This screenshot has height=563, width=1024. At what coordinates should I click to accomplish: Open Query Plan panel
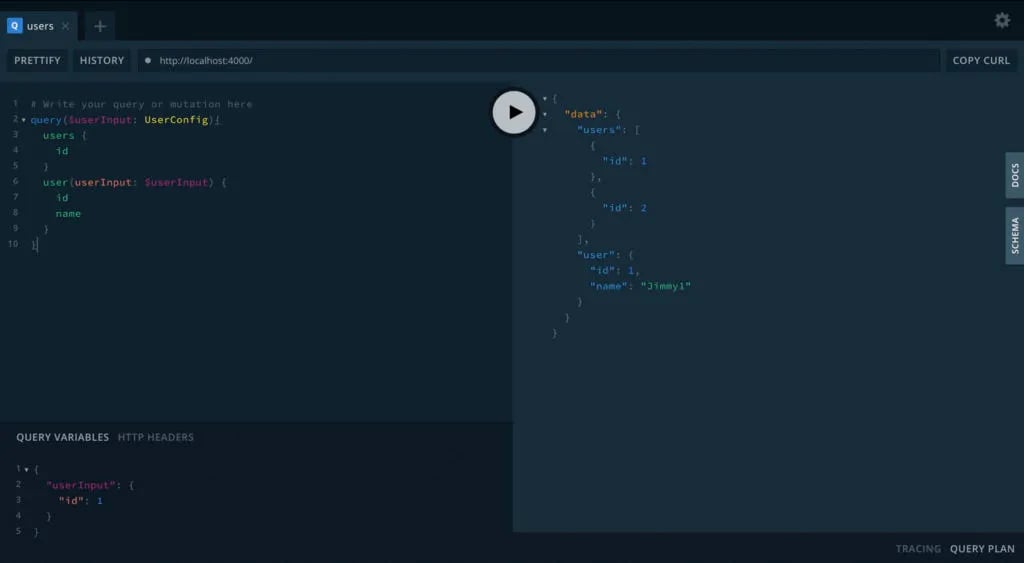tap(982, 549)
